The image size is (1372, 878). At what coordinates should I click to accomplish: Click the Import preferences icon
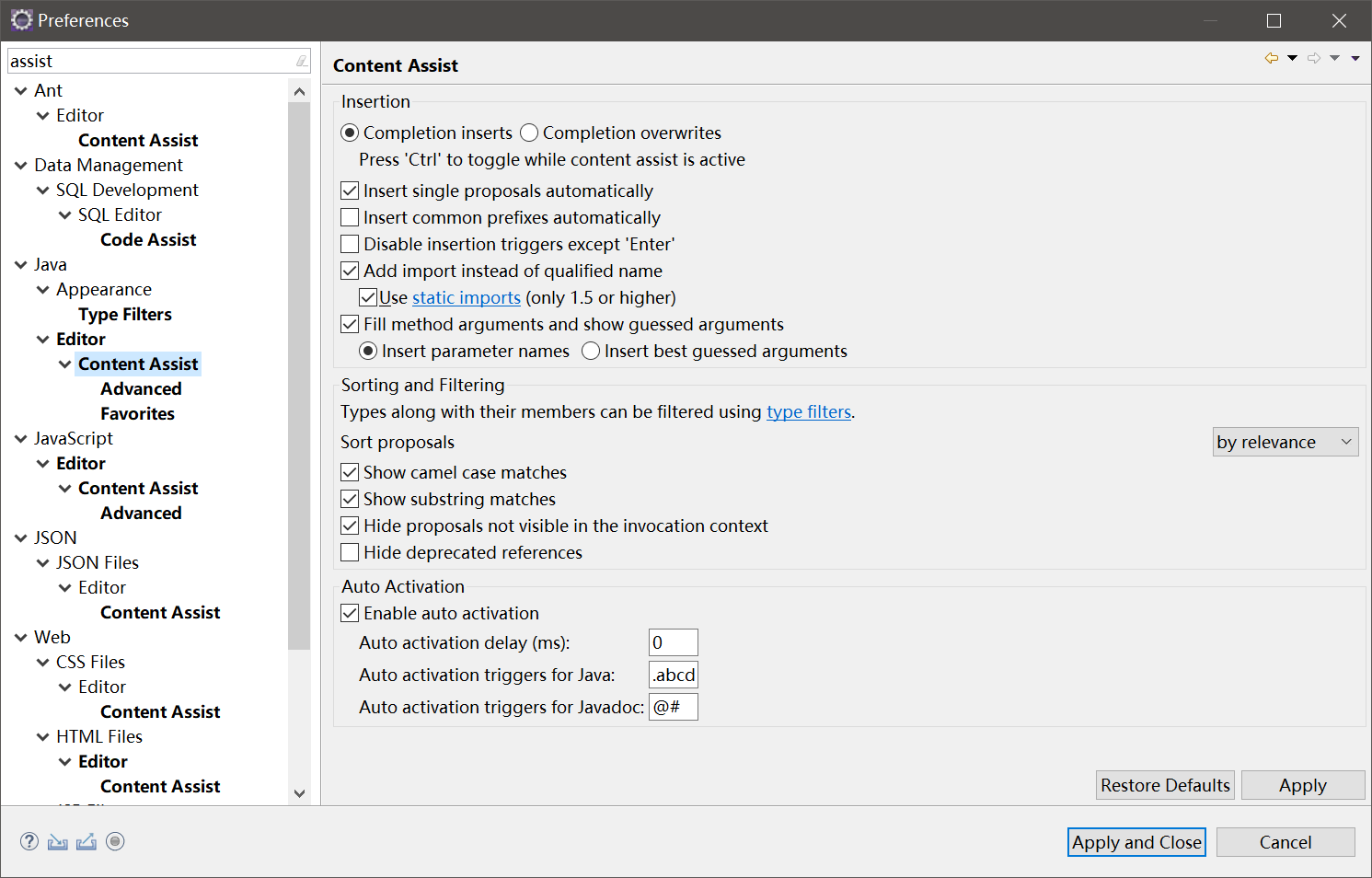58,841
